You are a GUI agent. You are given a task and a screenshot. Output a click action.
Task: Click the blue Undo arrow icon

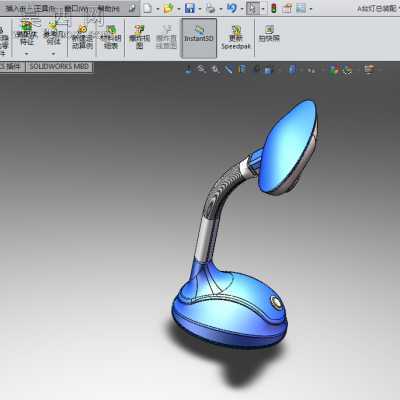pos(232,8)
